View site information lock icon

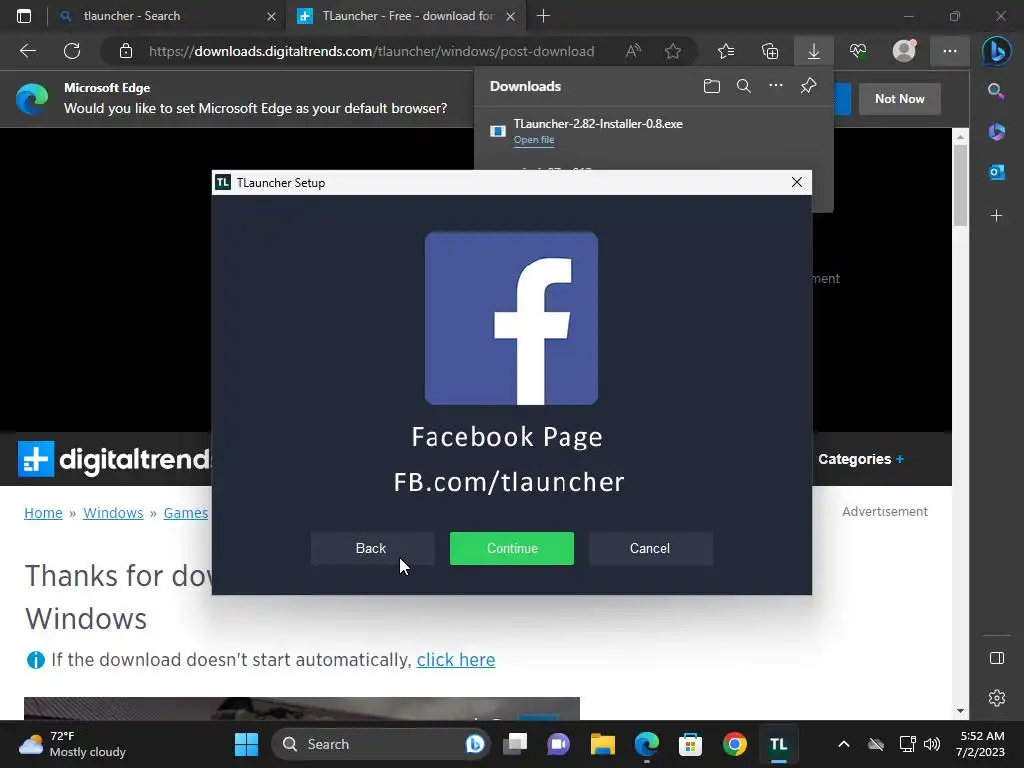pos(126,51)
